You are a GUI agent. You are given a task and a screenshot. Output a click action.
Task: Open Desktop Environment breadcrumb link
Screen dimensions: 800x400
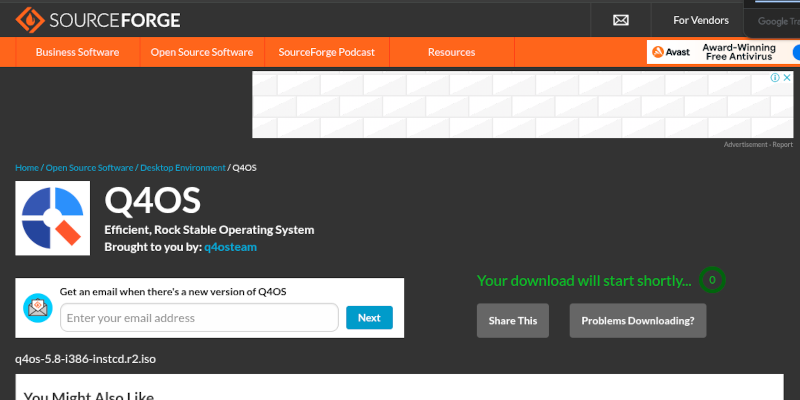point(183,168)
